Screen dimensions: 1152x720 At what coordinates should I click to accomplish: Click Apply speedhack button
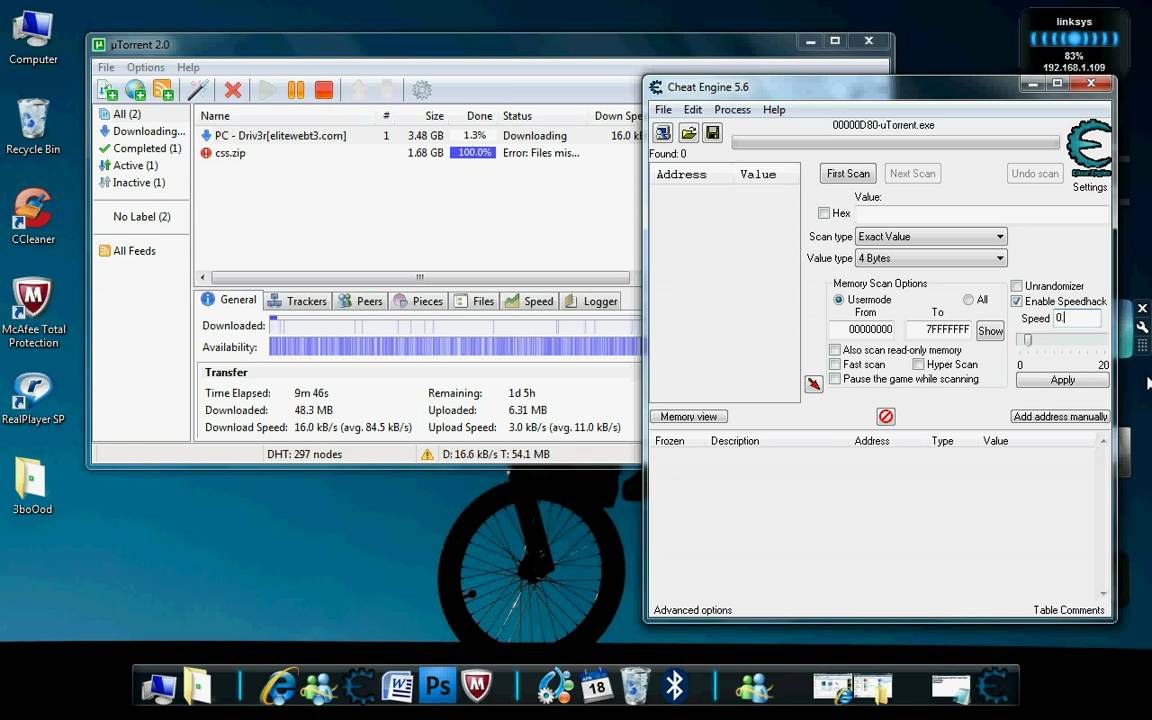(x=1062, y=380)
